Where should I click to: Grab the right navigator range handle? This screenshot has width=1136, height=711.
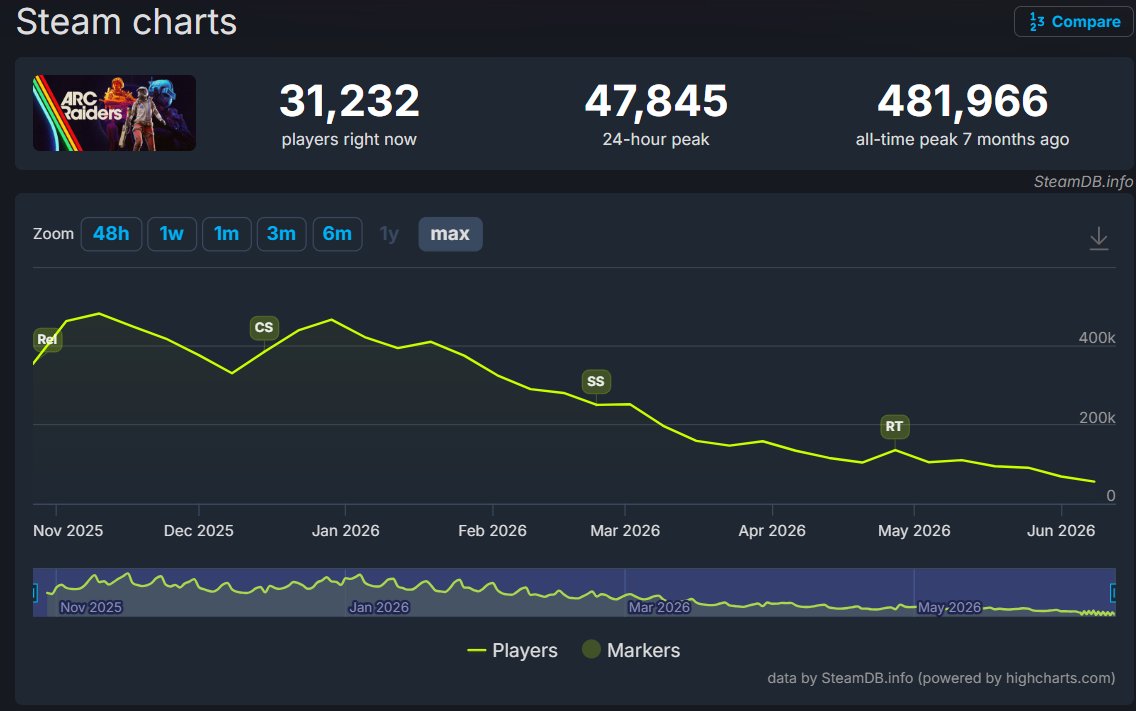[x=1114, y=593]
